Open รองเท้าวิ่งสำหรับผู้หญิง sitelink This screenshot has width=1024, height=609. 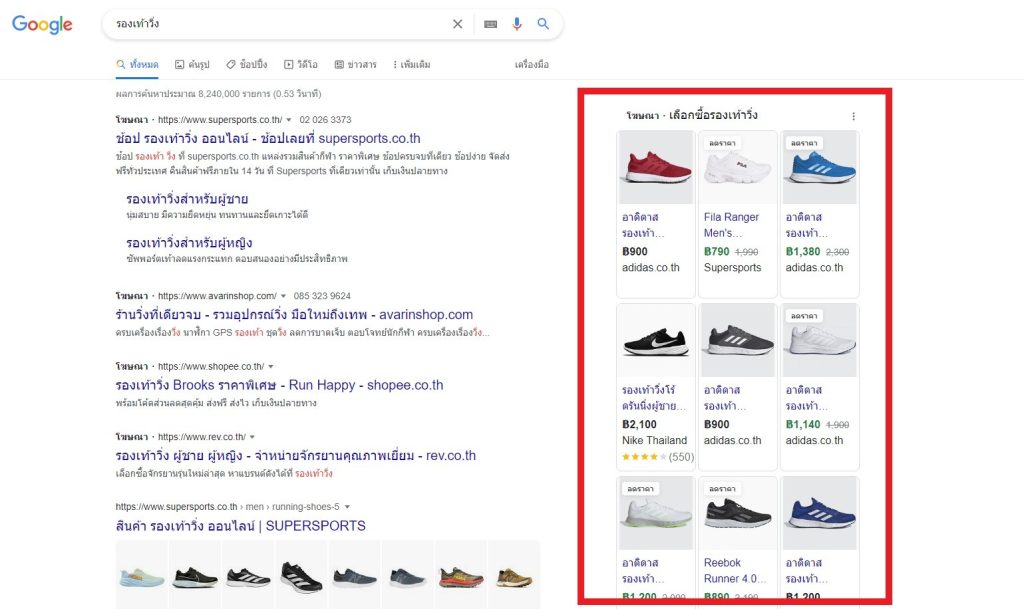[189, 243]
